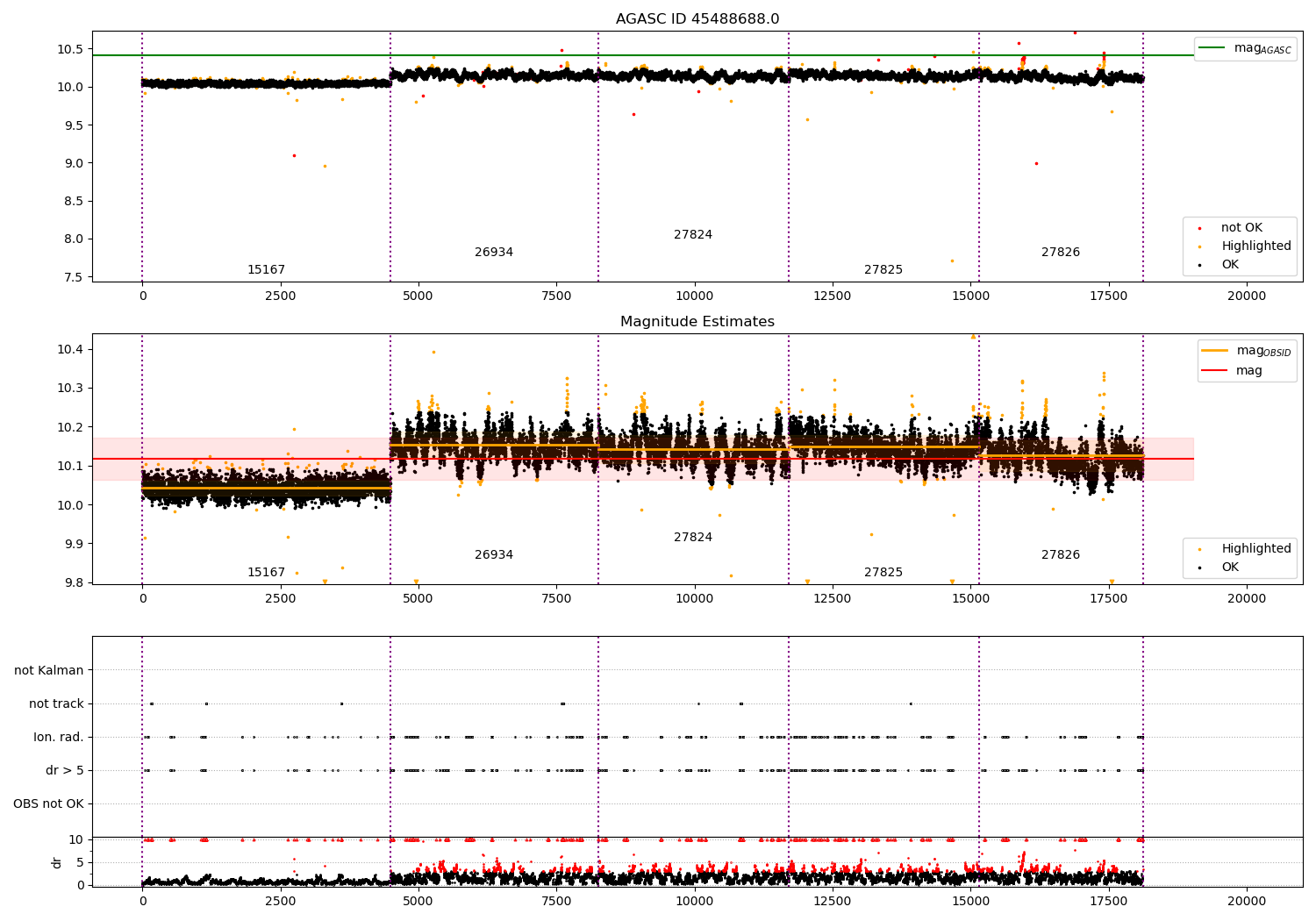Click the 'not track' axis label
This screenshot has height=921, width=1316.
click(56, 703)
